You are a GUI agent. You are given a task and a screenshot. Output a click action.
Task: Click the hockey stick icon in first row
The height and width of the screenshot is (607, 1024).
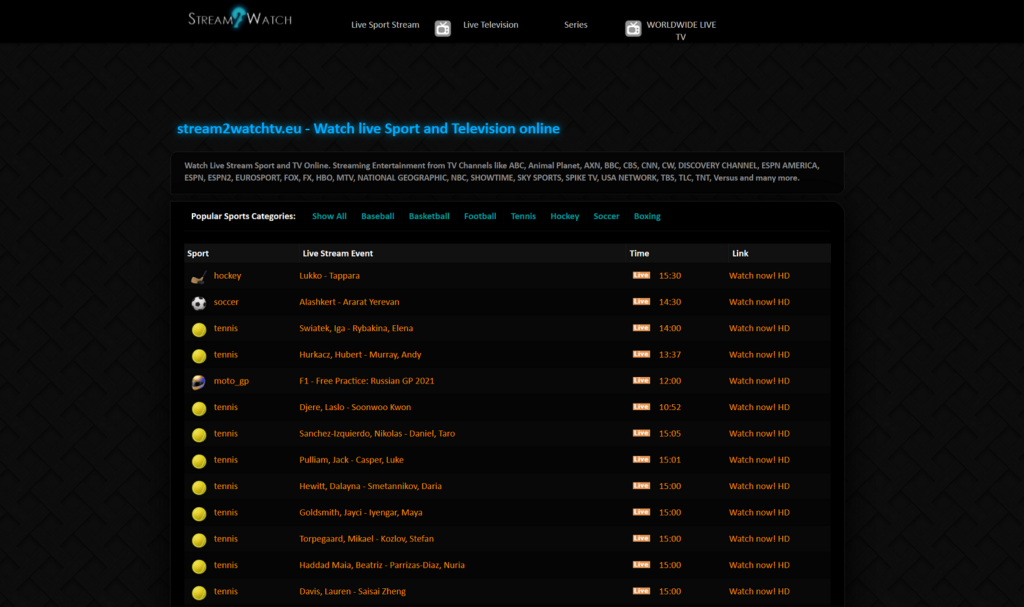(199, 276)
